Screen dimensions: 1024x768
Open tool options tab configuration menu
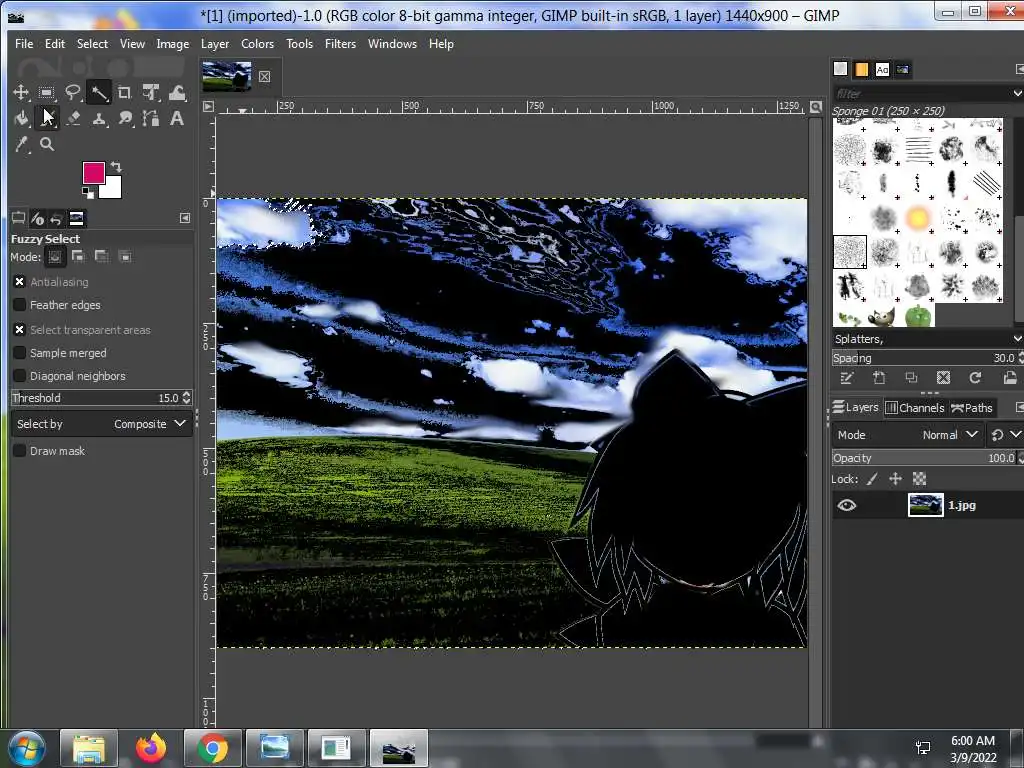(185, 218)
